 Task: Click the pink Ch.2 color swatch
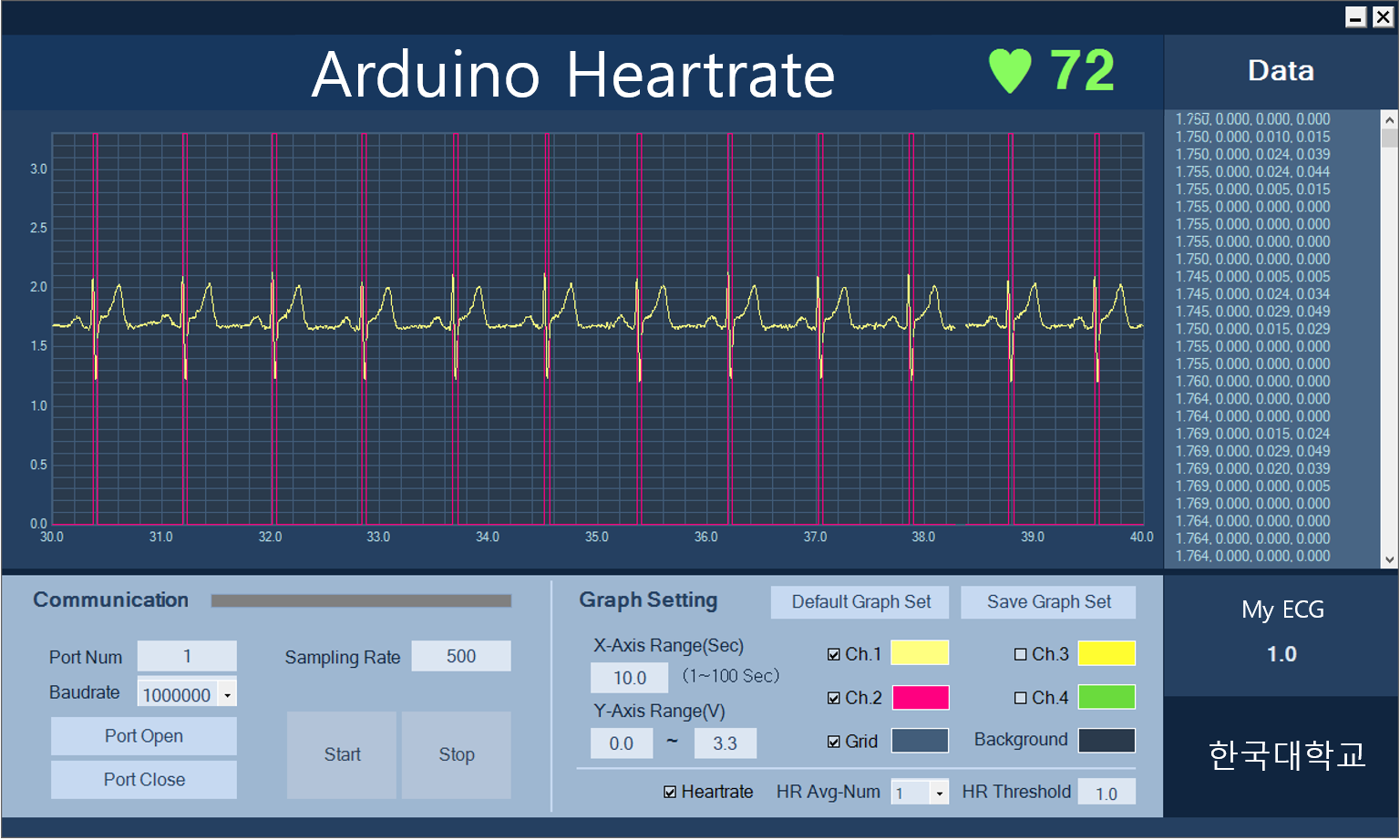click(920, 697)
